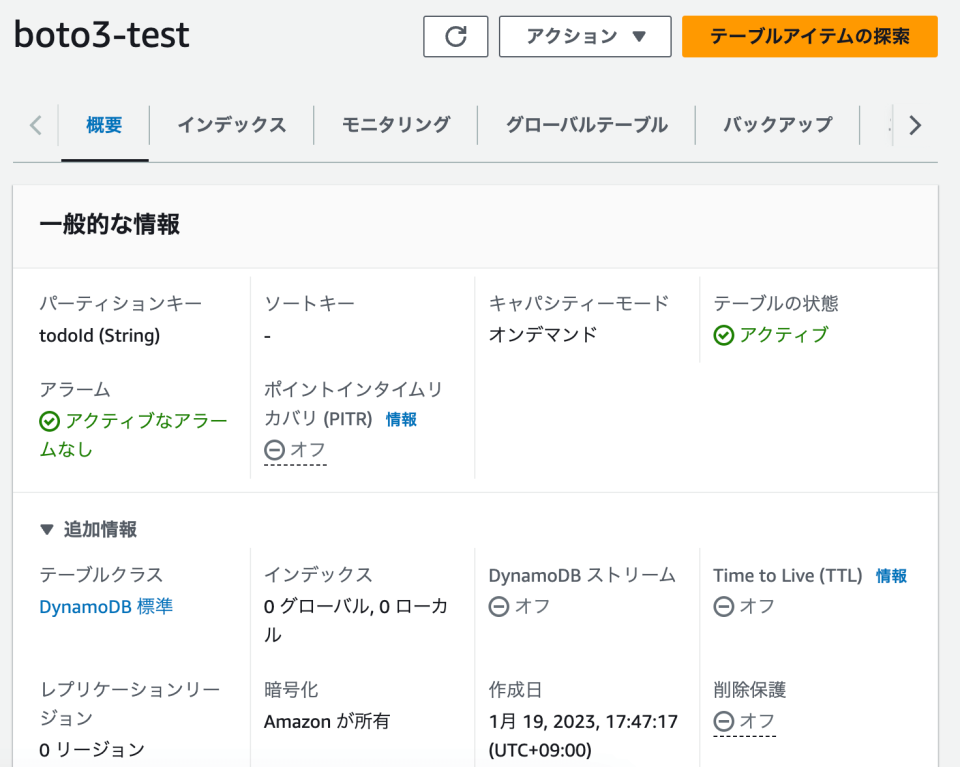This screenshot has width=960, height=767.
Task: Open the アクション dropdown menu
Action: 584,36
